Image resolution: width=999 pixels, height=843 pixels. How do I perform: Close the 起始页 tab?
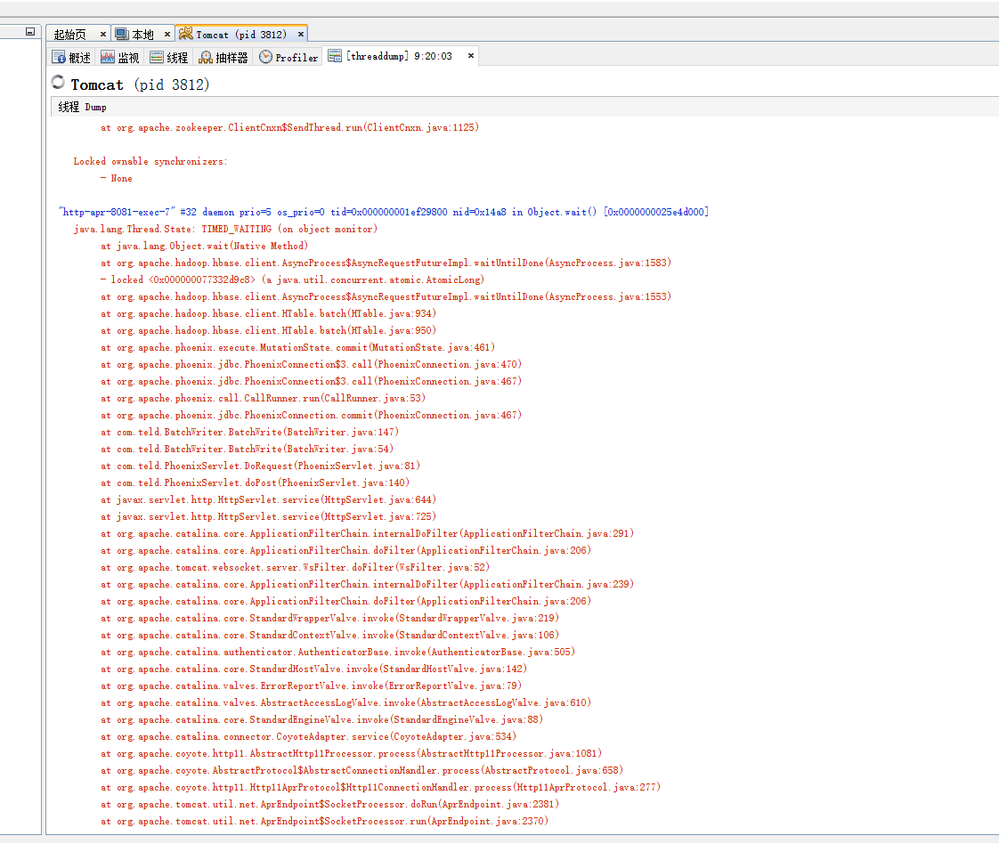coord(103,34)
